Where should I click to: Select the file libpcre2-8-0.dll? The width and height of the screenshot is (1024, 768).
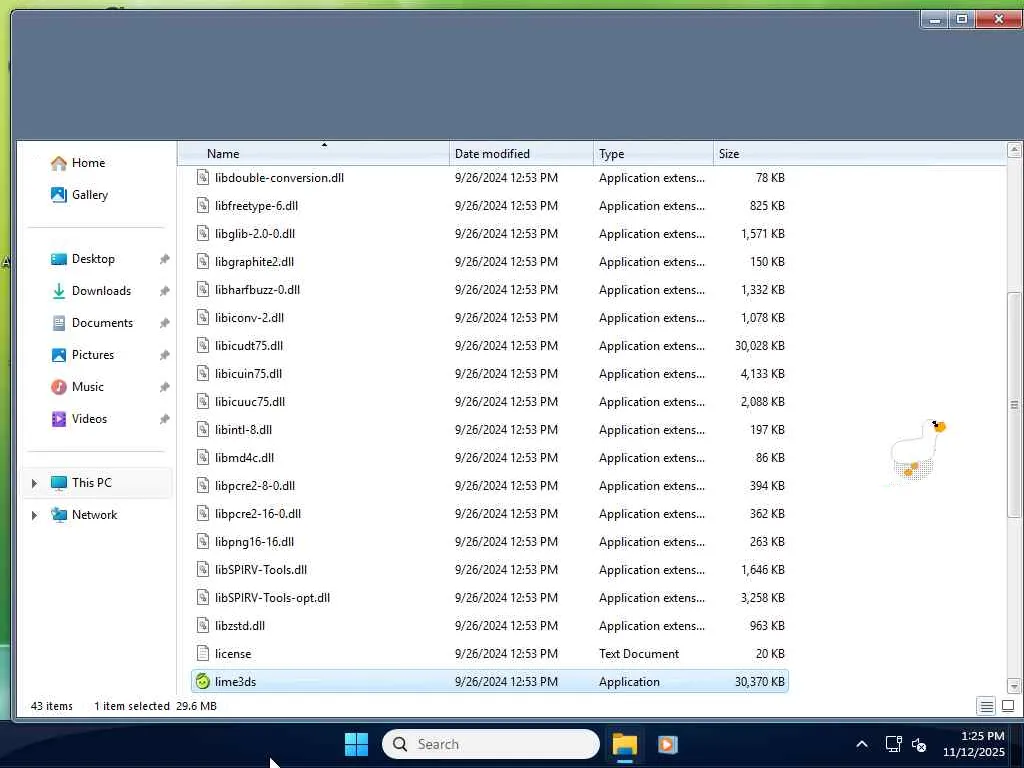[255, 486]
